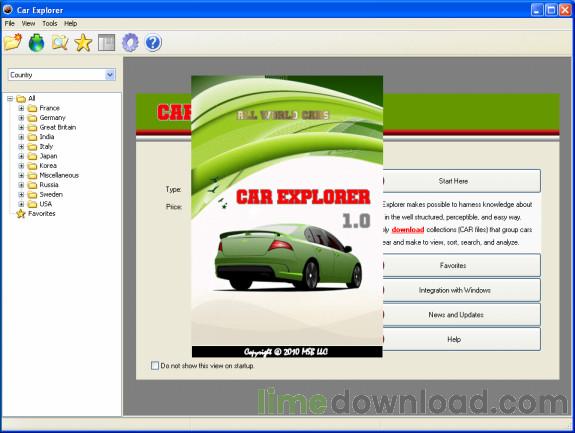Expand the Russia node
The height and width of the screenshot is (433, 575).
pos(21,185)
